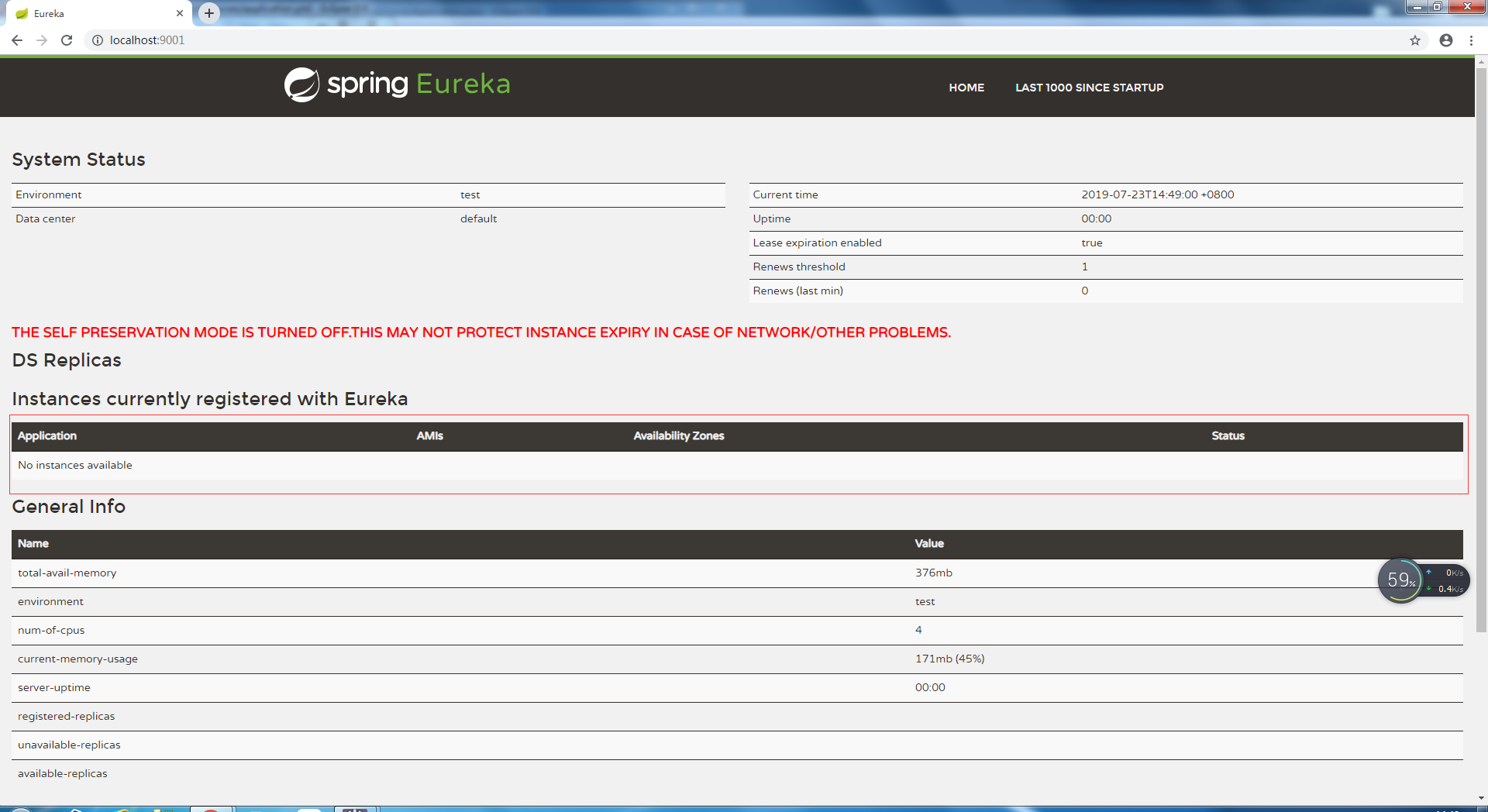Select the 376mb memory value
Image resolution: width=1488 pixels, height=812 pixels.
pos(934,573)
